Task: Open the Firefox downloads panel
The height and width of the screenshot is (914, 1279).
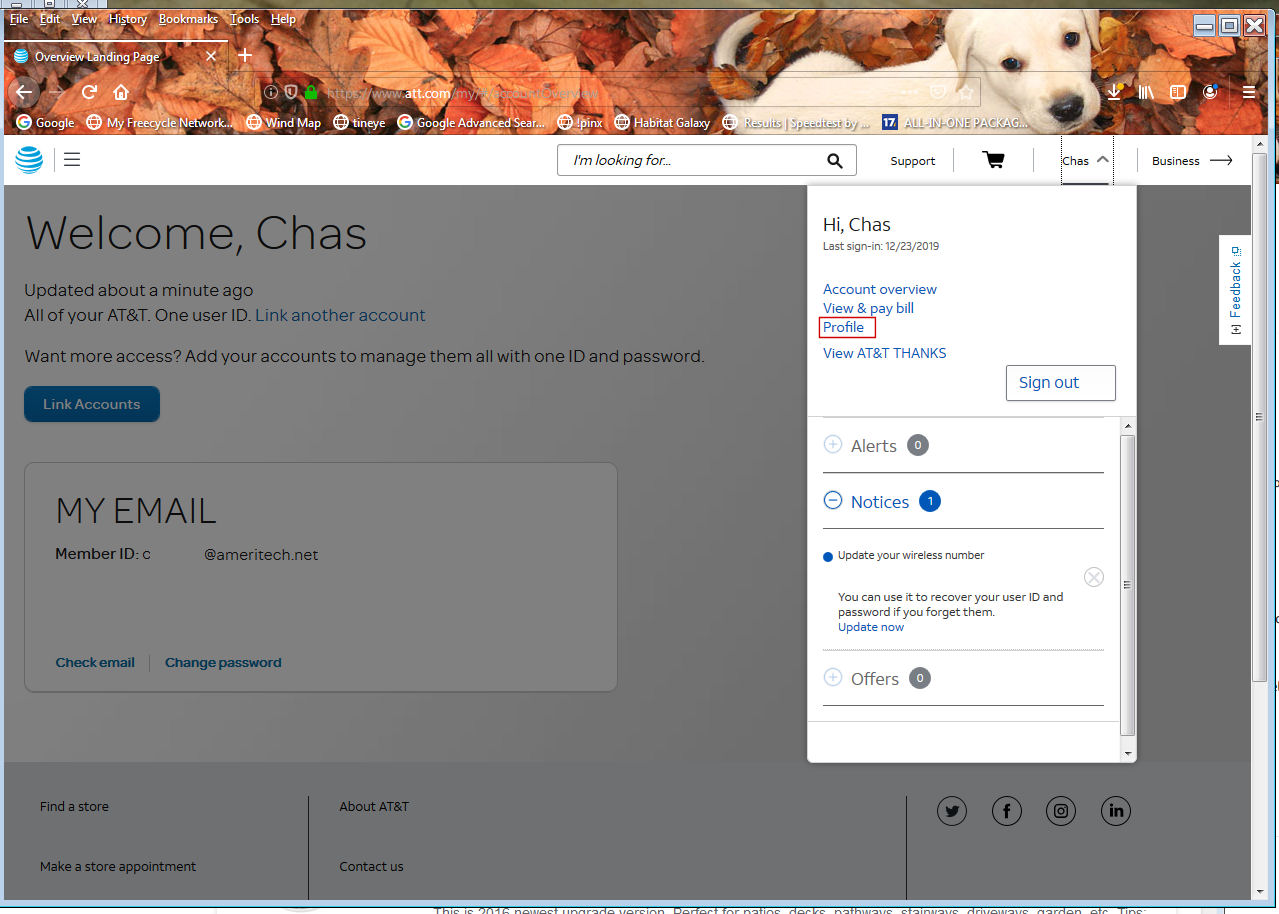Action: tap(1115, 92)
